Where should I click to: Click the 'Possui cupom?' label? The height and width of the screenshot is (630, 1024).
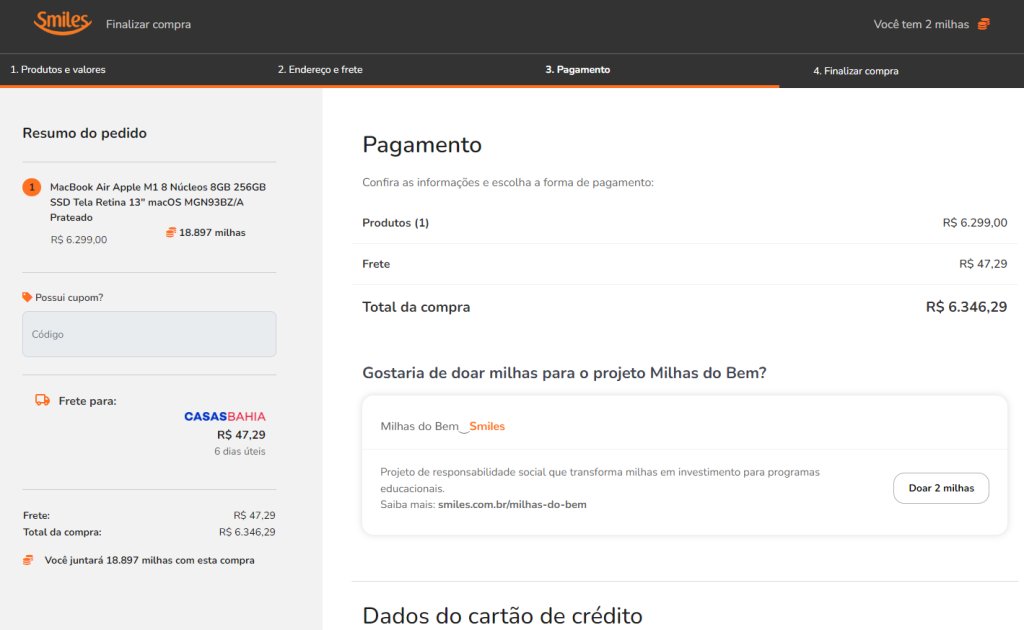[x=69, y=297]
